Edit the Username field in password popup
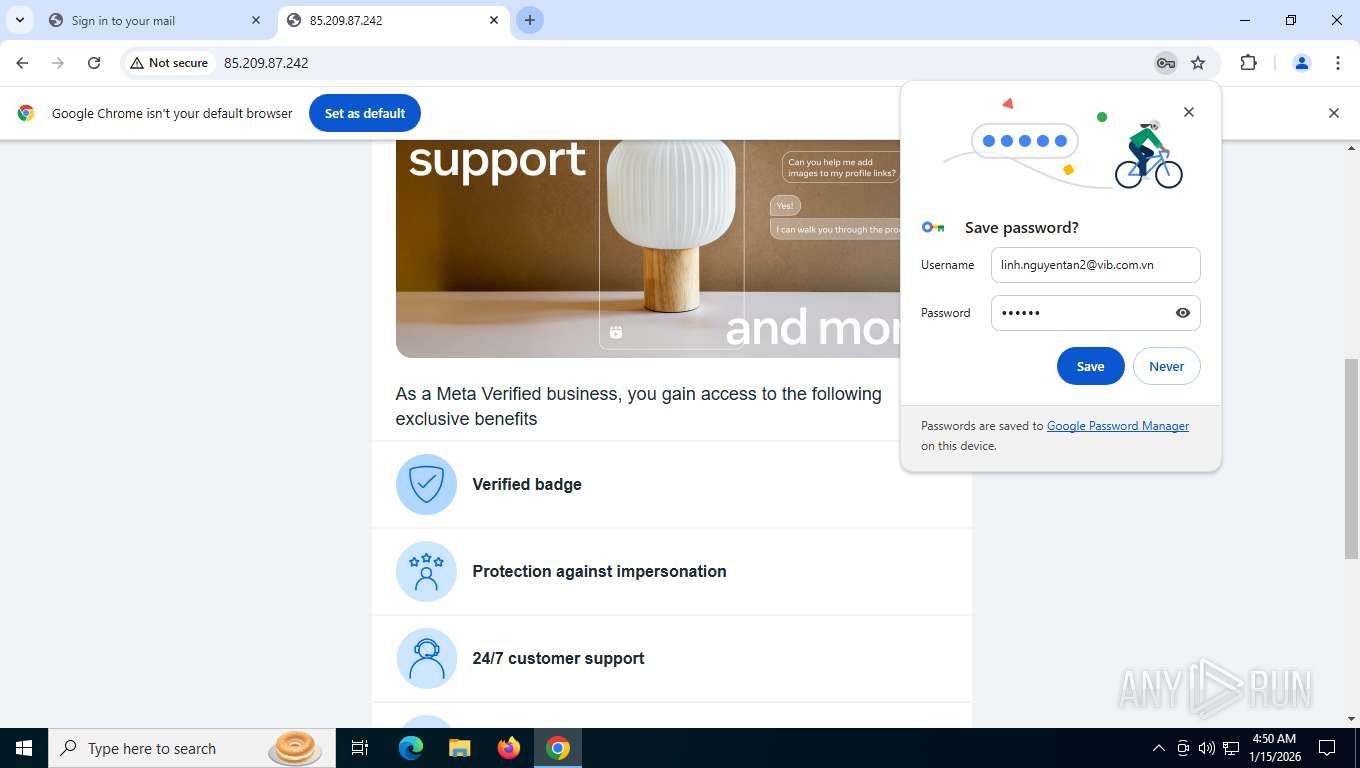This screenshot has height=768, width=1360. pos(1096,265)
